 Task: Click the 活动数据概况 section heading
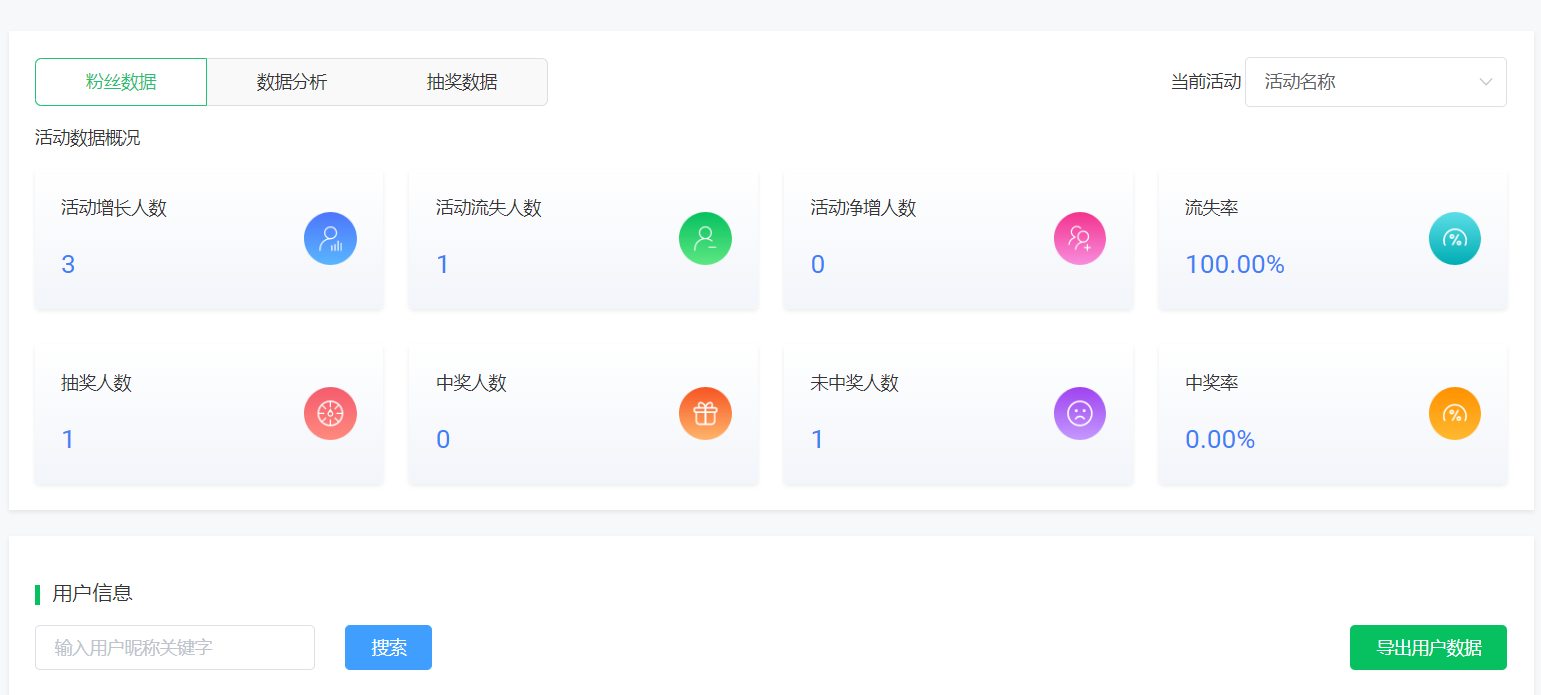point(88,138)
